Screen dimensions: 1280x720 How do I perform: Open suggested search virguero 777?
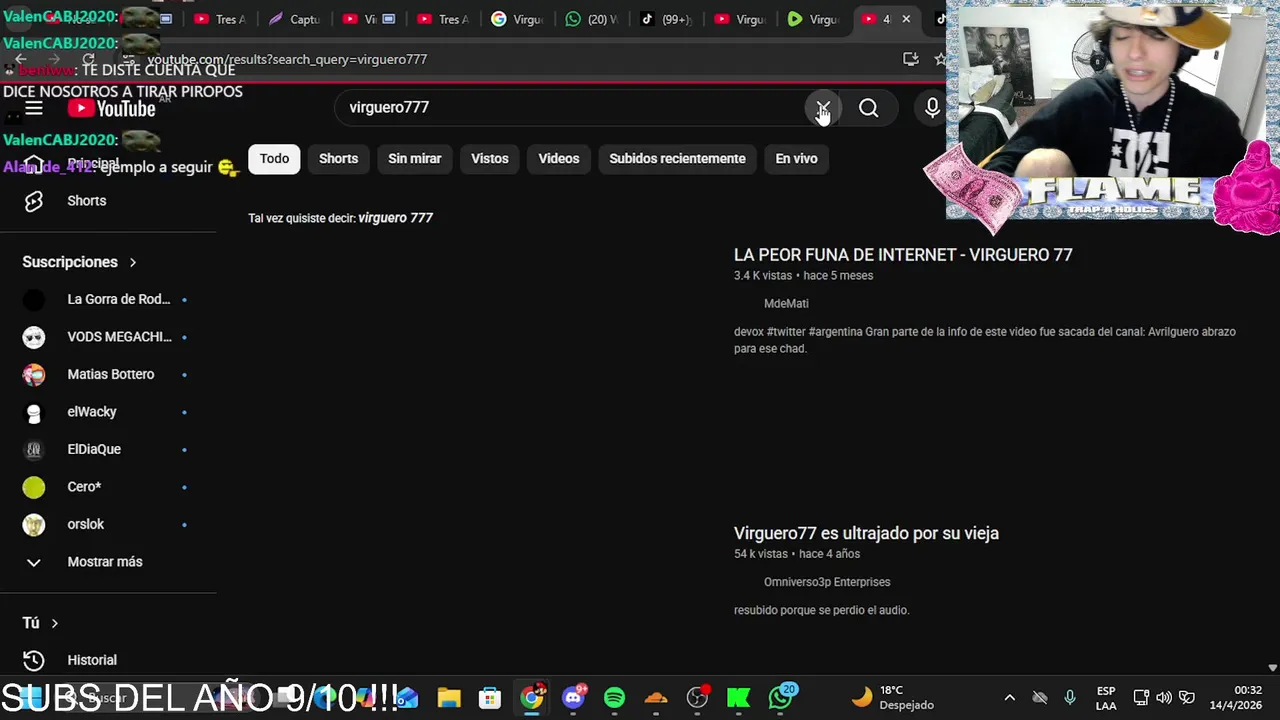[x=395, y=218]
